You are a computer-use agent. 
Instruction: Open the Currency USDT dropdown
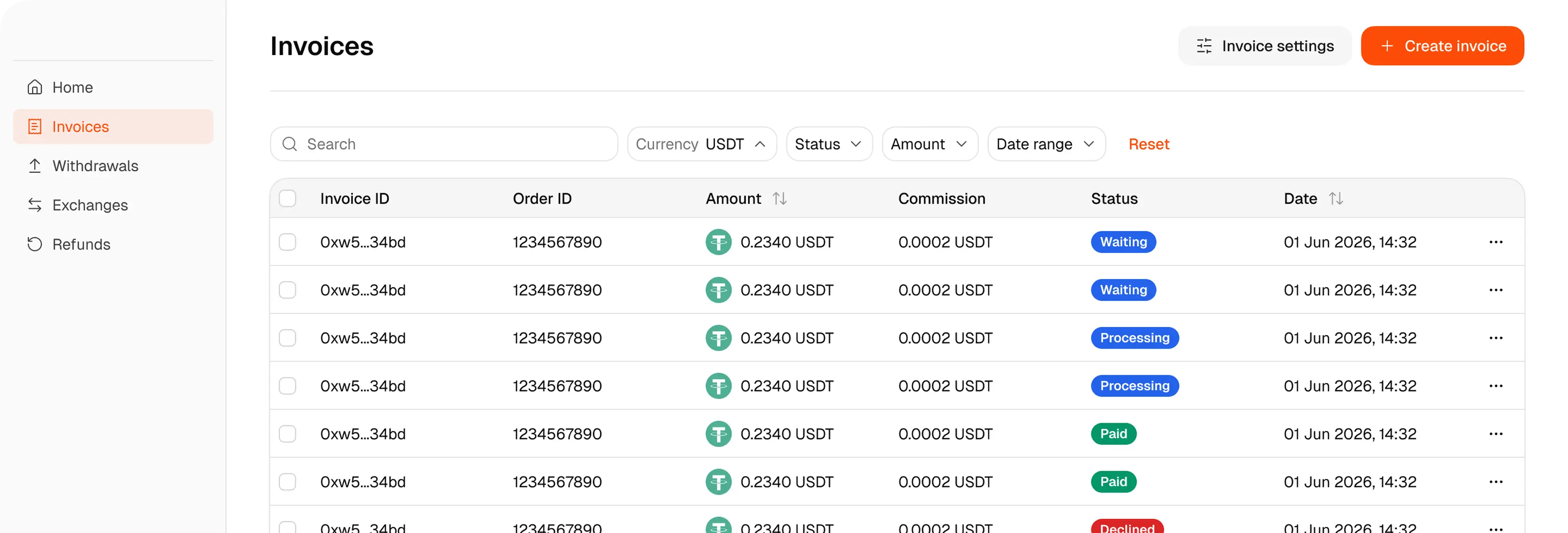point(702,145)
